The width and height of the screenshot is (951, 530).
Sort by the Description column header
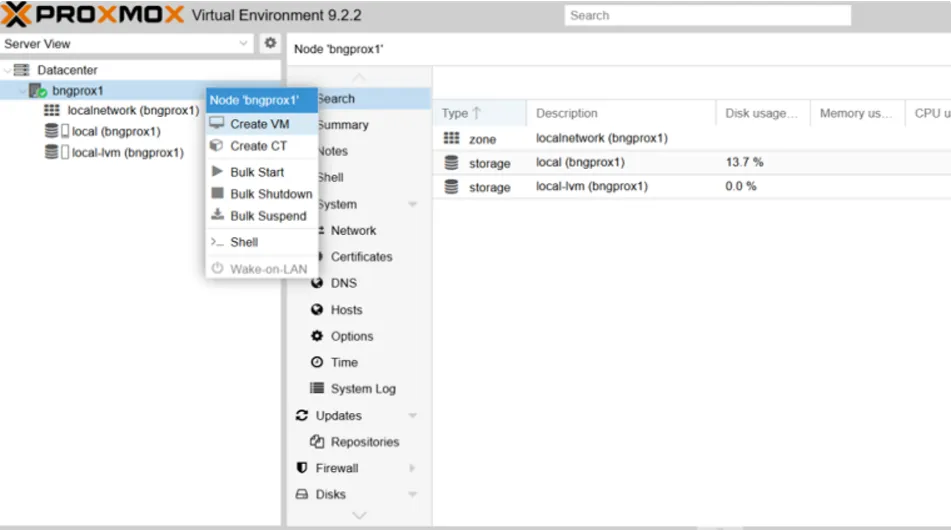tap(621, 113)
